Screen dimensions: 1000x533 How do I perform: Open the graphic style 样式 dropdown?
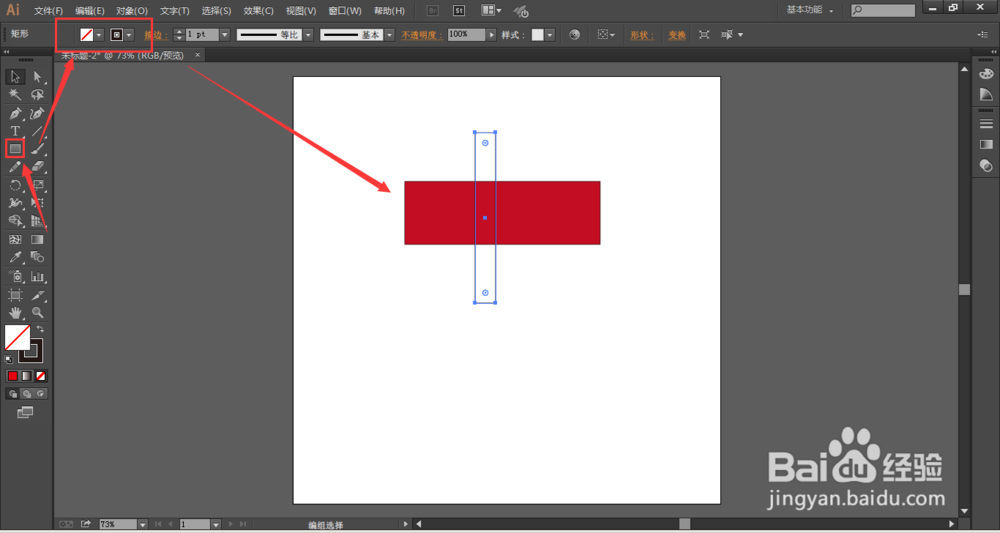(x=550, y=35)
